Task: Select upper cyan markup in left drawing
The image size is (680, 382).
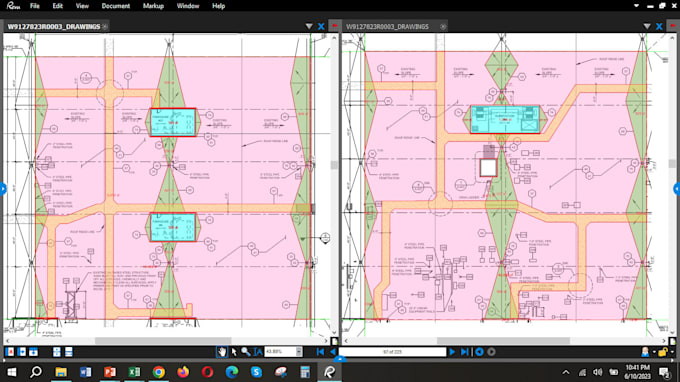Action: click(173, 122)
